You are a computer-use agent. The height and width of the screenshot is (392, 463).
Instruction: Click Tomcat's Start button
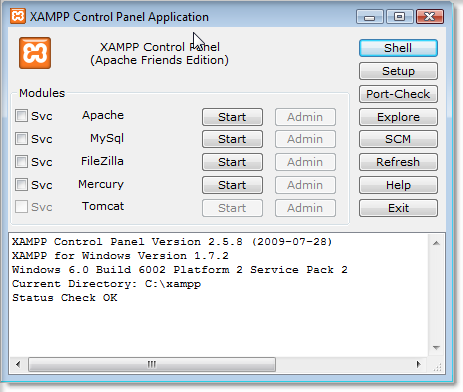(232, 208)
